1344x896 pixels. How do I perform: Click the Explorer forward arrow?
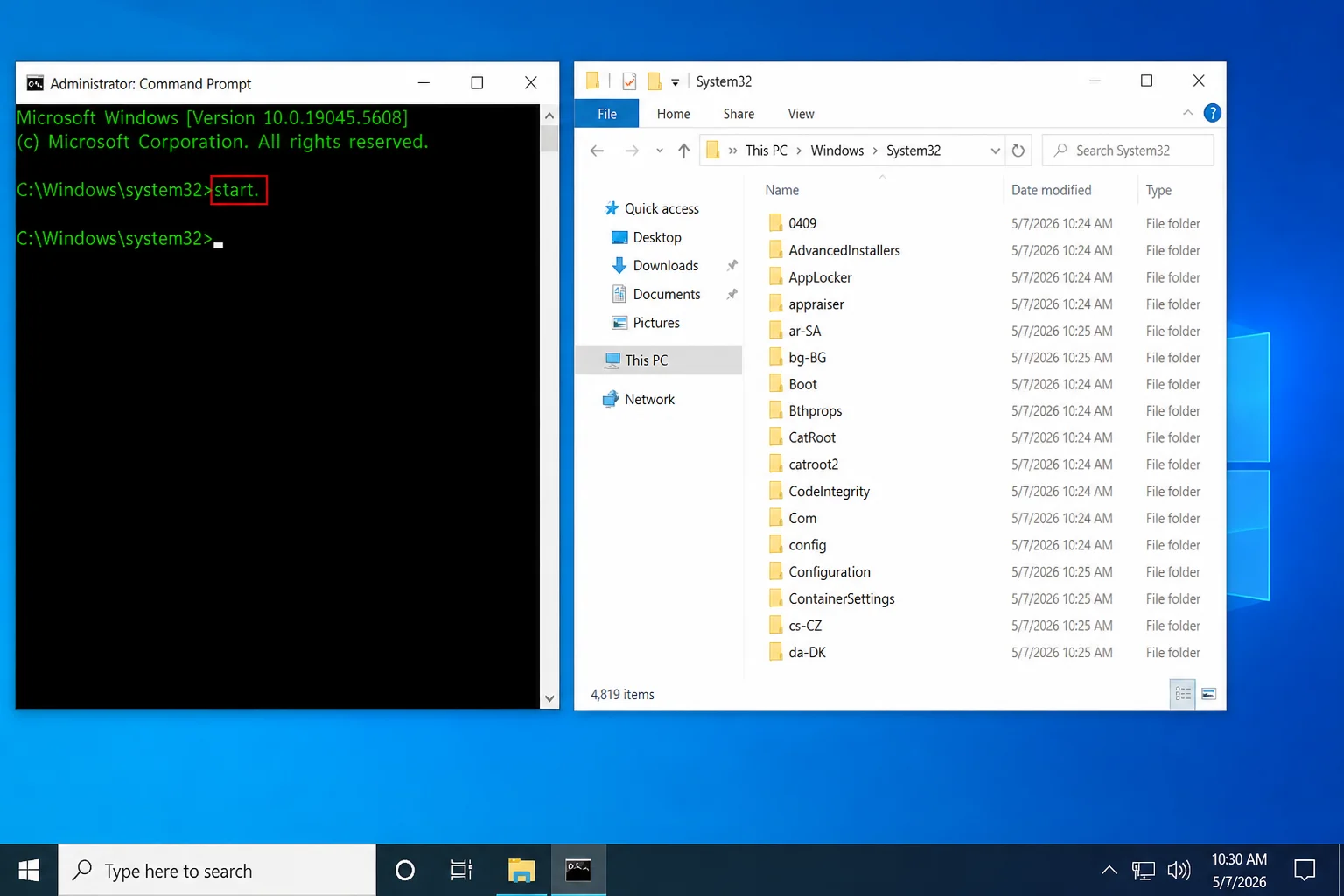coord(632,150)
